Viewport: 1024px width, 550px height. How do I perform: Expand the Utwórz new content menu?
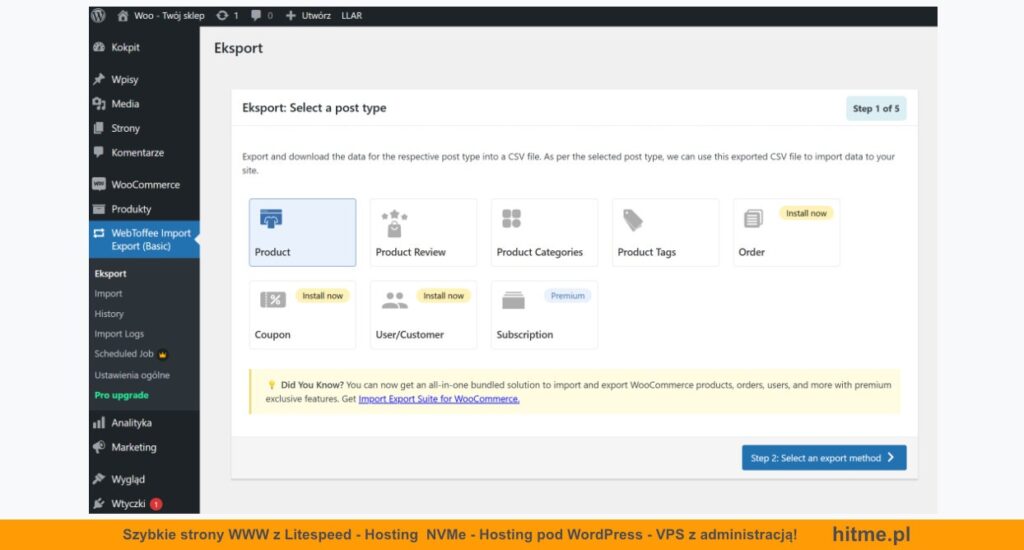click(x=309, y=16)
